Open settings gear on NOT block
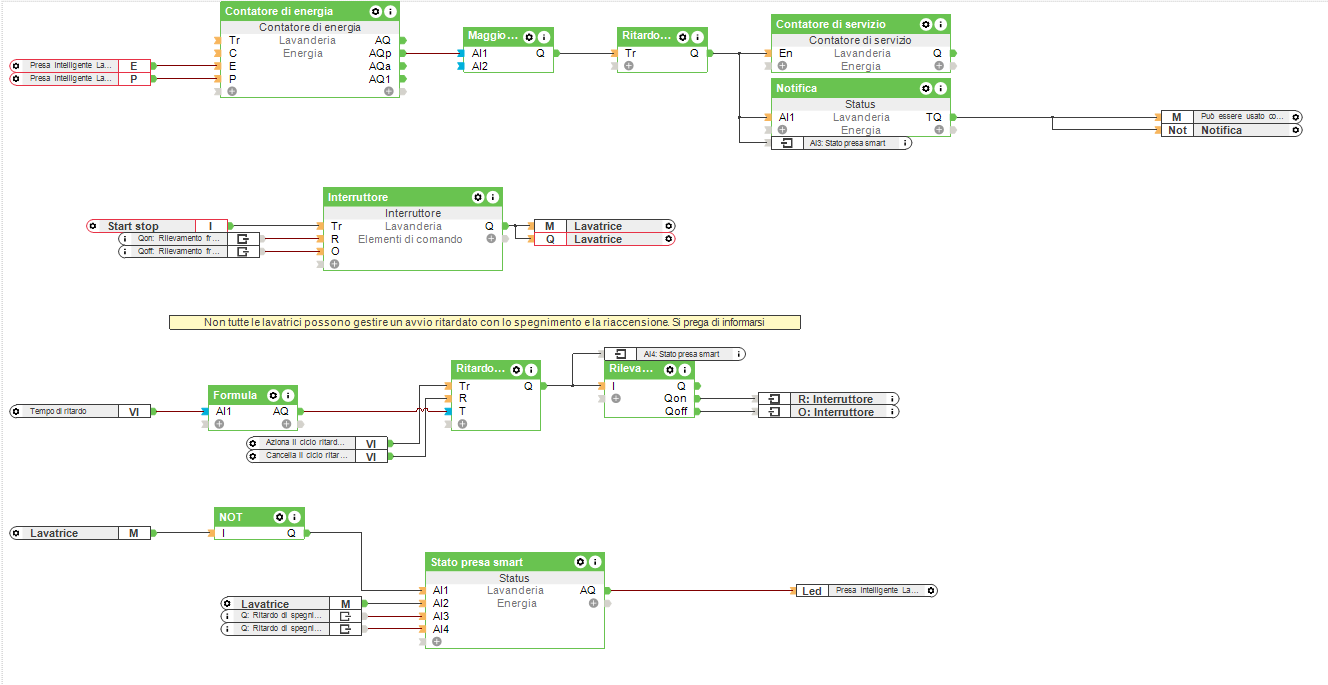This screenshot has height=685, width=1328. (280, 517)
